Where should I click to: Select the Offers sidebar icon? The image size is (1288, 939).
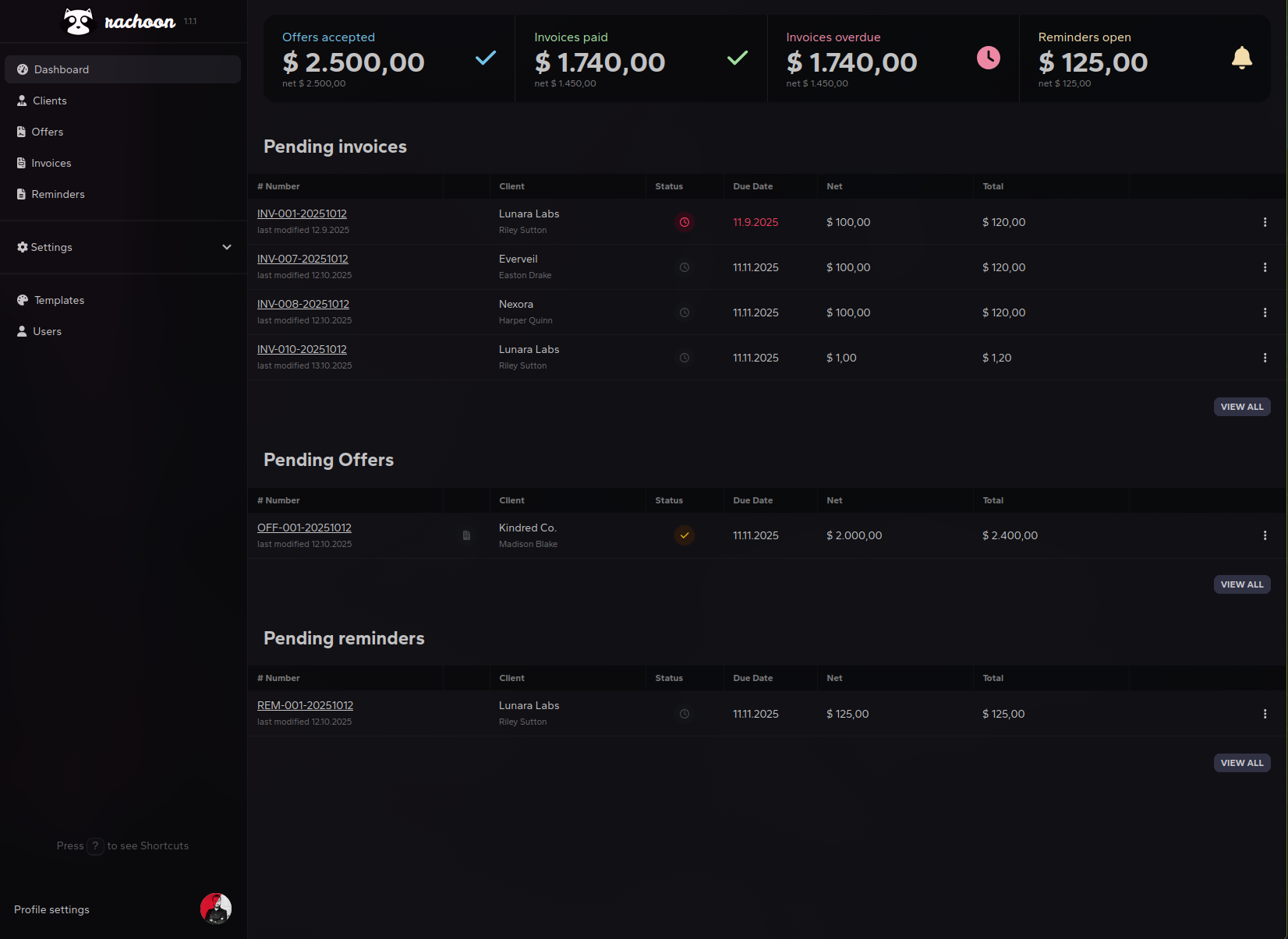[22, 132]
